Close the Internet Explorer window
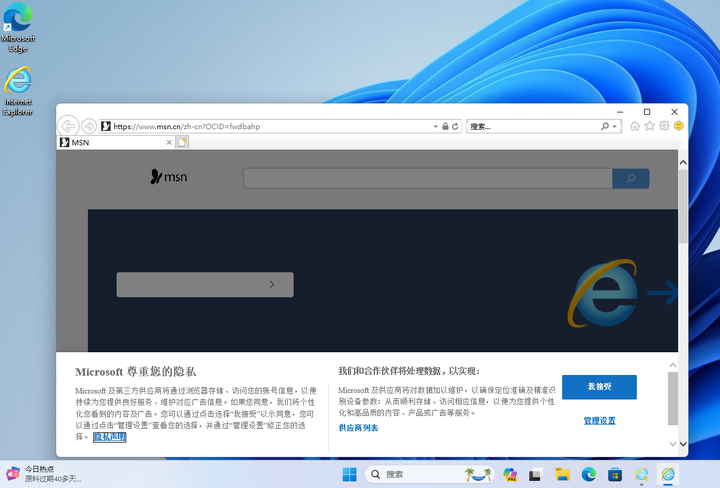720x488 pixels. (674, 112)
